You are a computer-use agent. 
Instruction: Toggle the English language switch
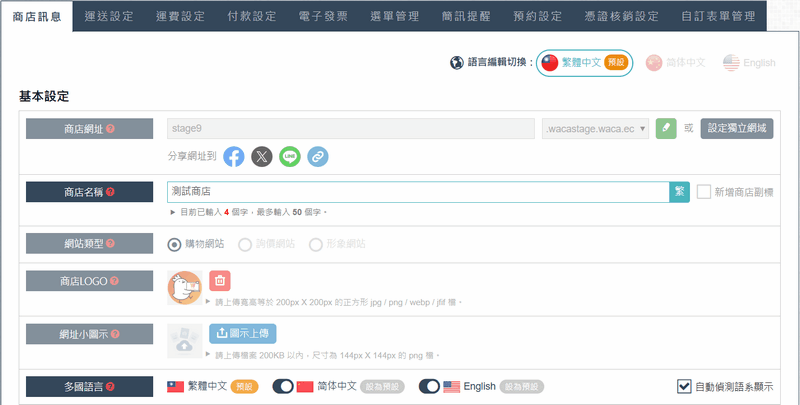(x=429, y=386)
